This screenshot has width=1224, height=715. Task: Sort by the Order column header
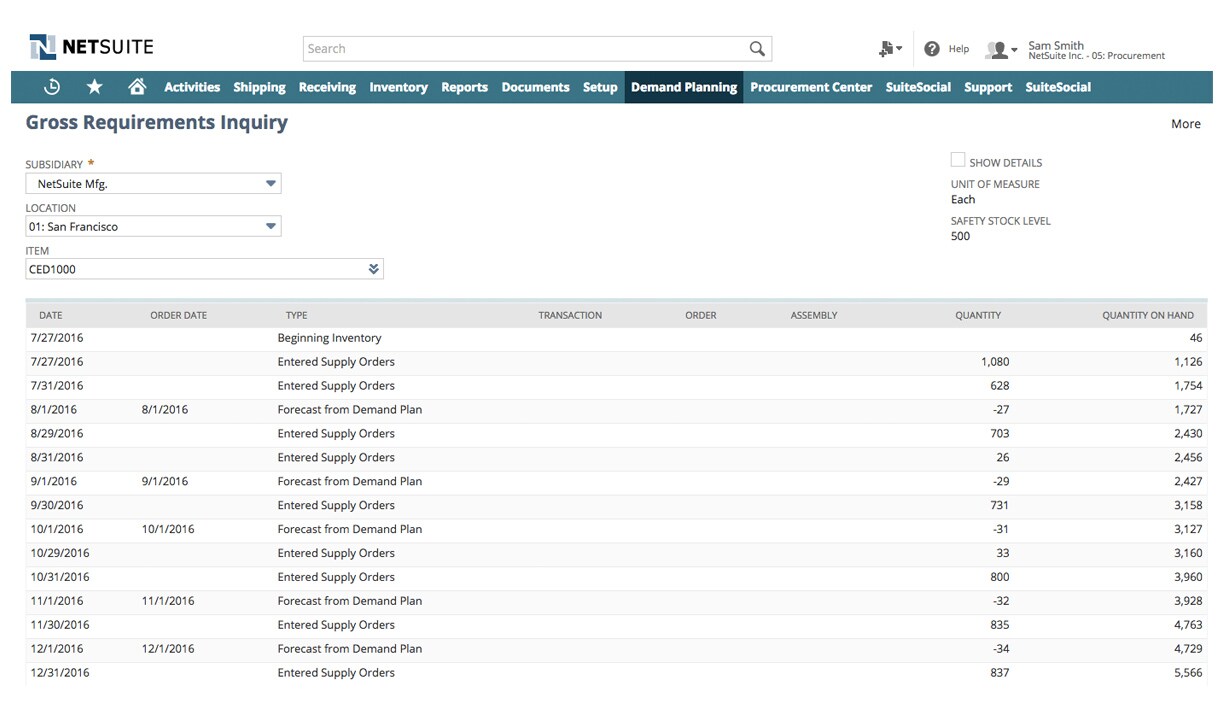point(701,315)
